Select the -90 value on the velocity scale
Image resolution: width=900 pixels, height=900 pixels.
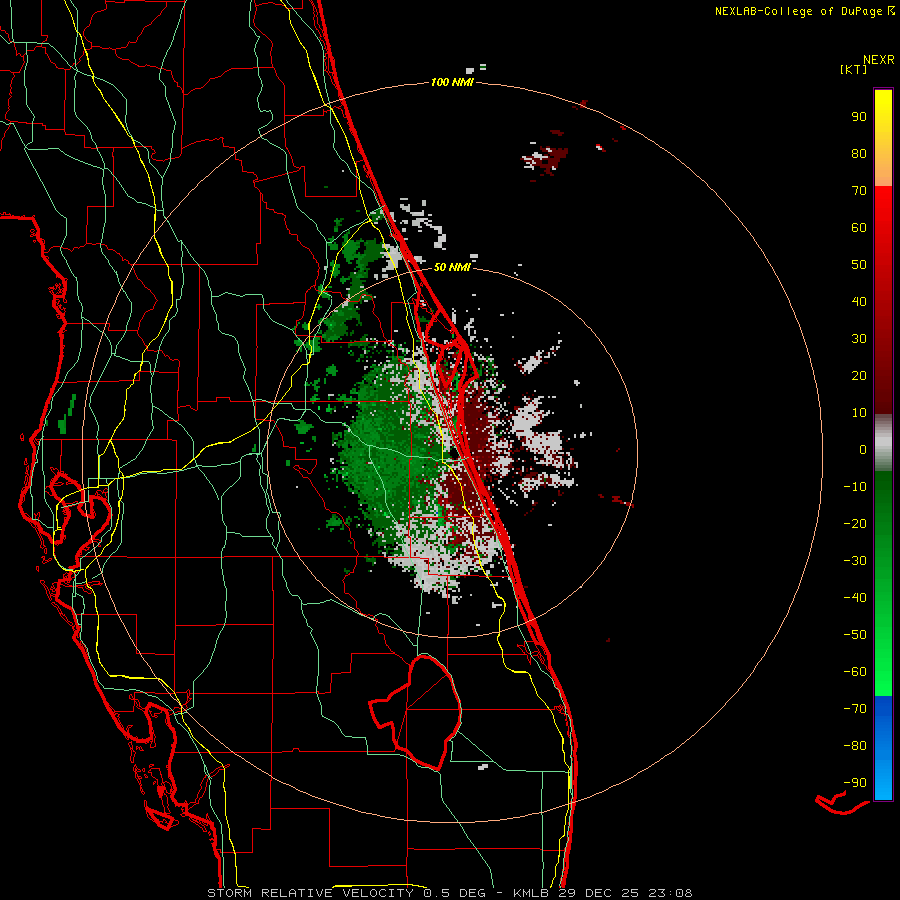pos(855,783)
